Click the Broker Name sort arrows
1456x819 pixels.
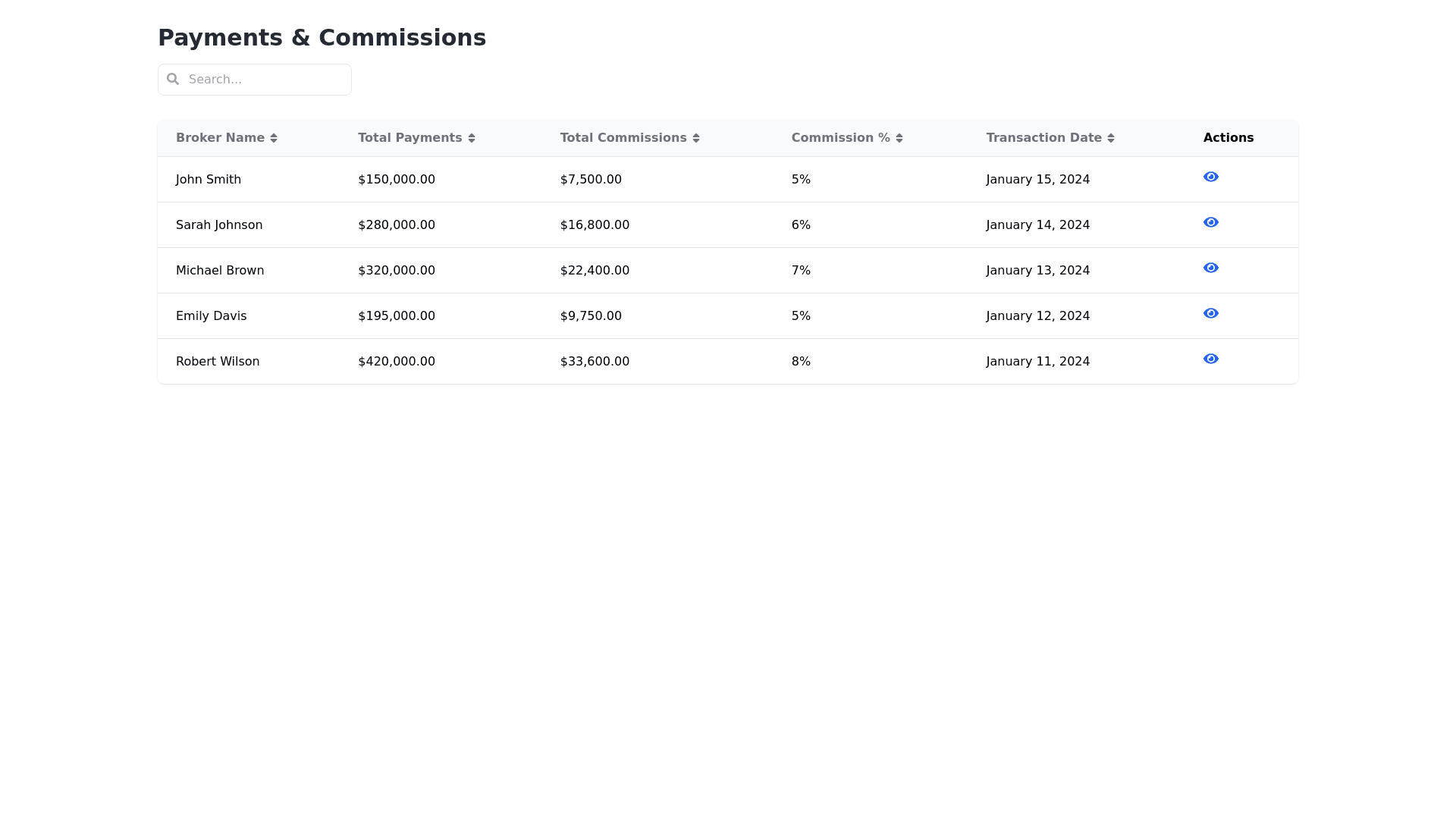(274, 138)
